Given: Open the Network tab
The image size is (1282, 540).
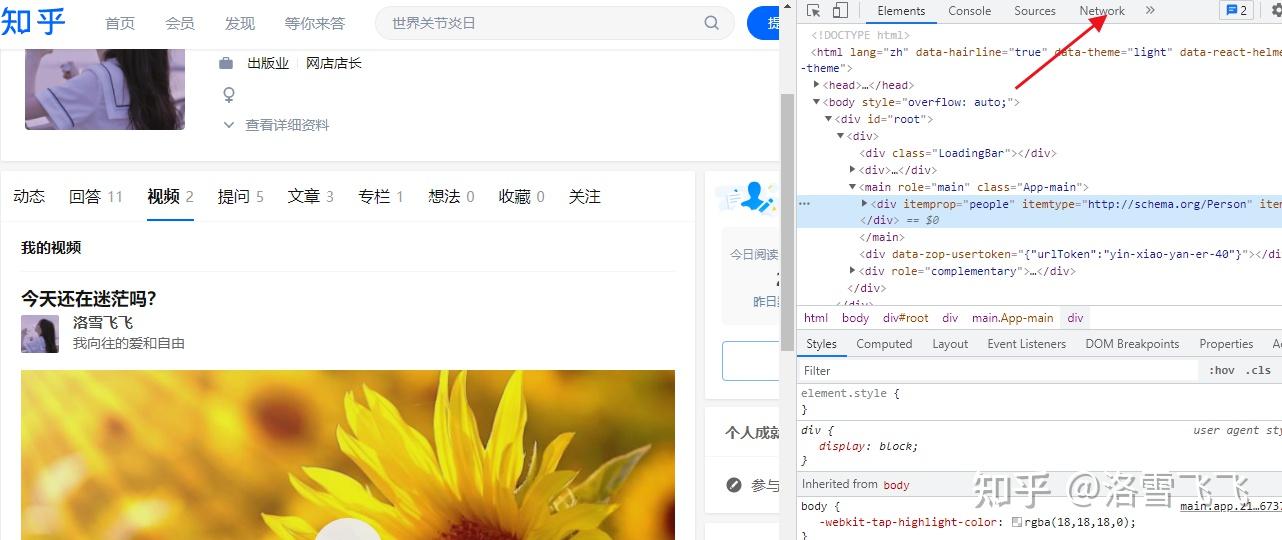Looking at the screenshot, I should click(x=1102, y=11).
